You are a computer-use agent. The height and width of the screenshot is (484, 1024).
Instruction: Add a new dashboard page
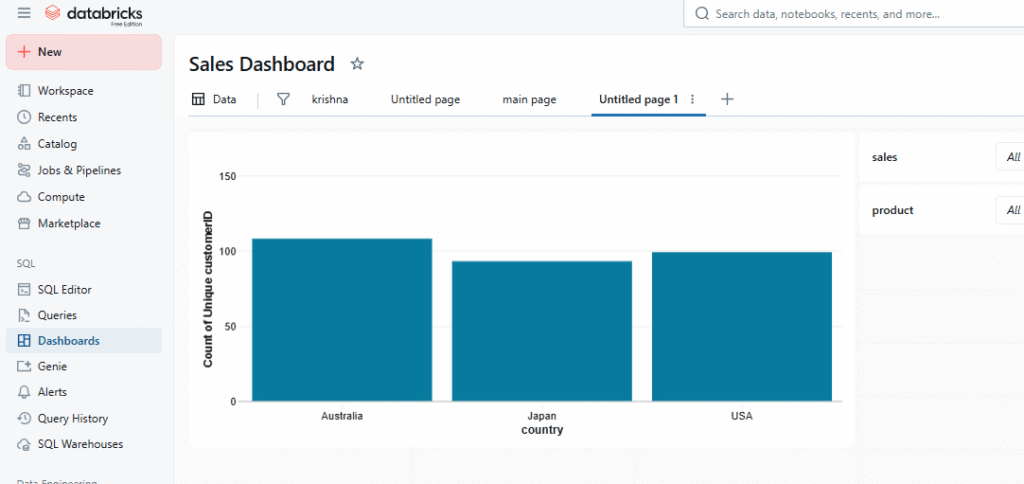click(727, 99)
